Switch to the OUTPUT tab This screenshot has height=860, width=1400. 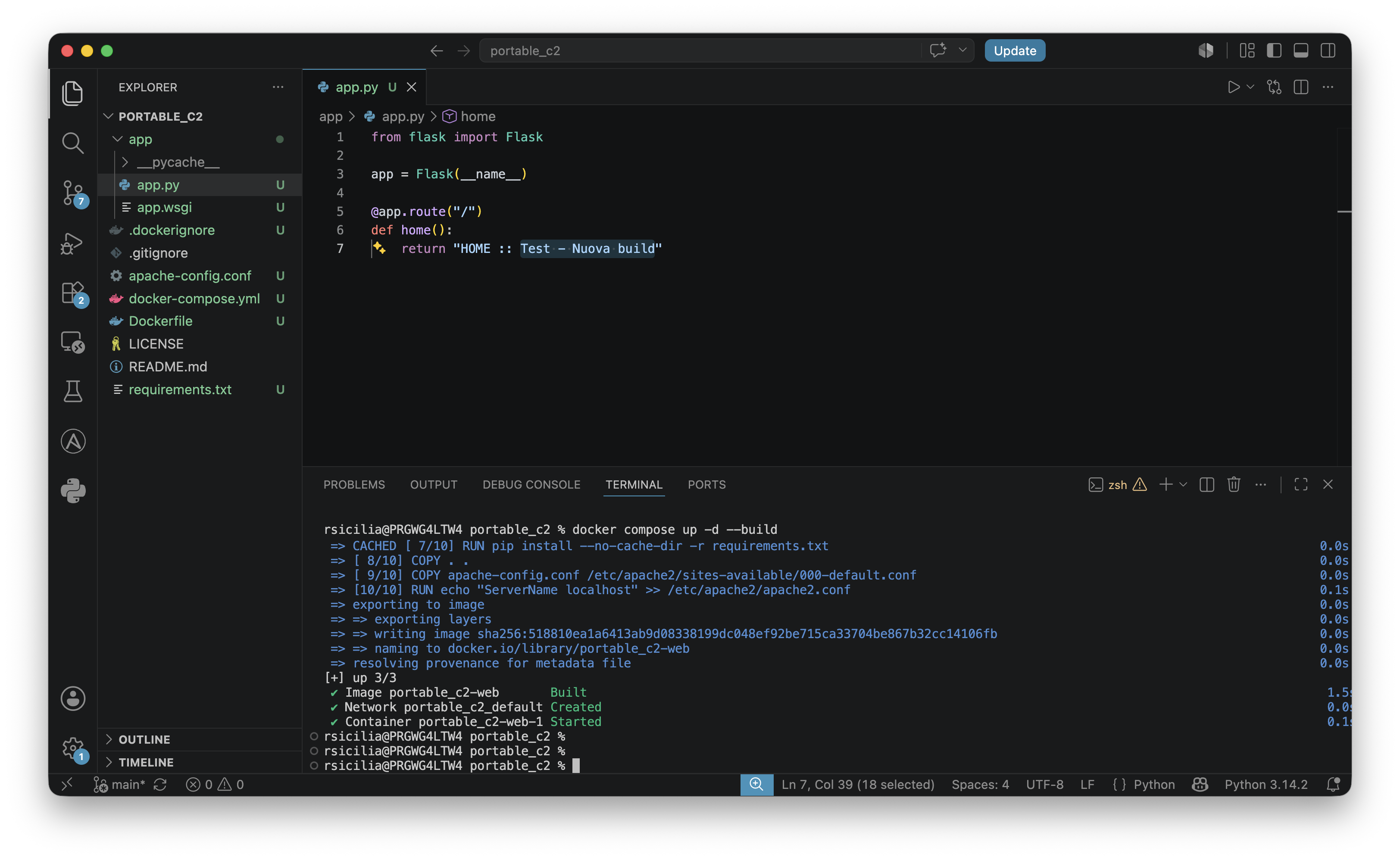pos(434,485)
